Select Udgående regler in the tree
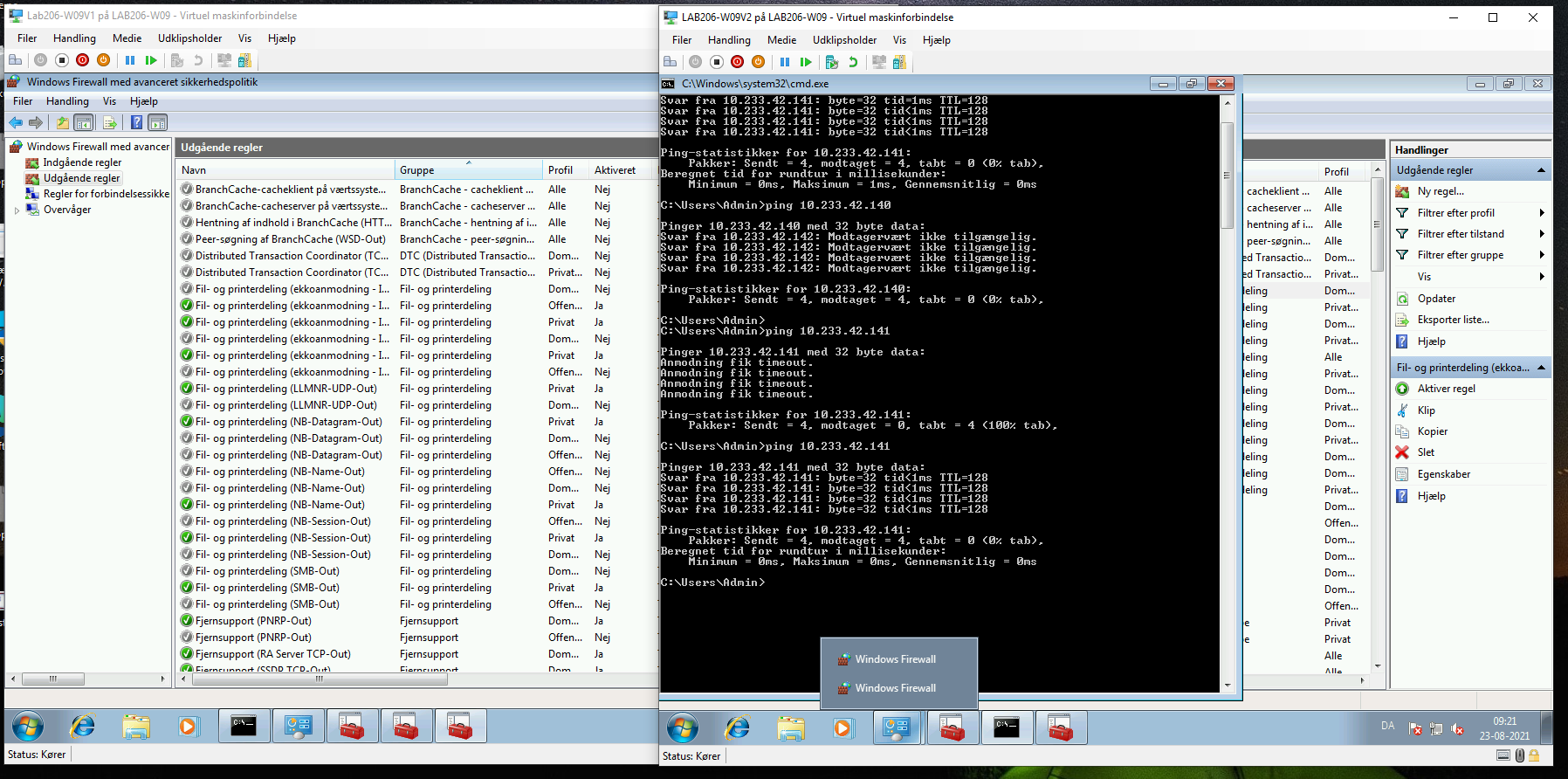Screen dimensions: 1568x779 coord(82,178)
